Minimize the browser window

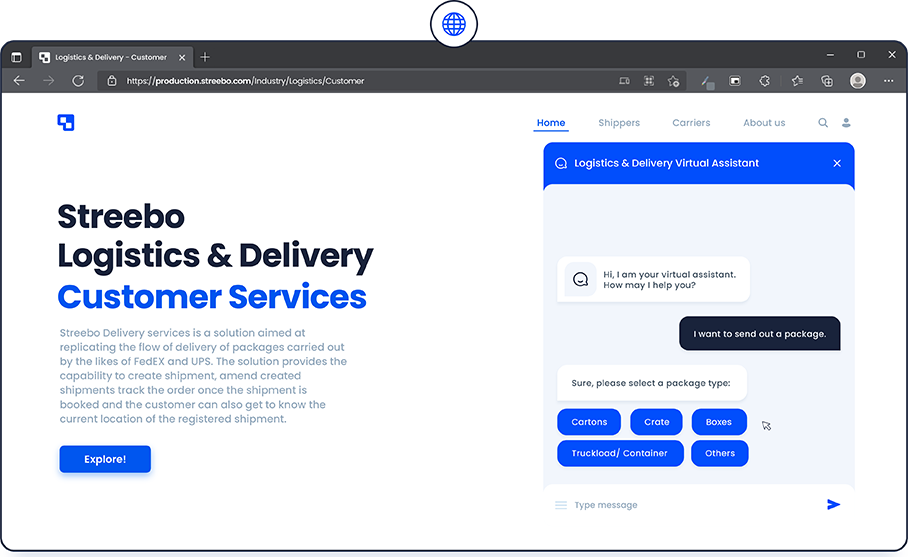[x=830, y=55]
